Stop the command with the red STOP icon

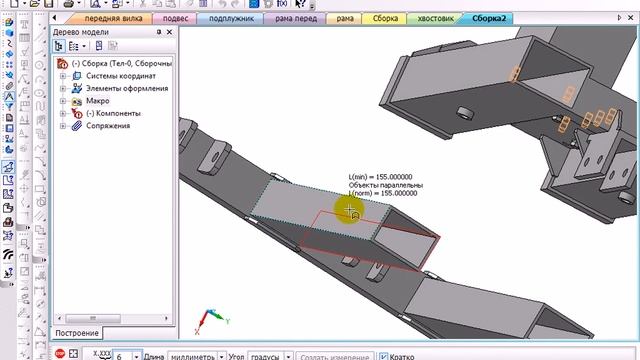click(x=60, y=353)
